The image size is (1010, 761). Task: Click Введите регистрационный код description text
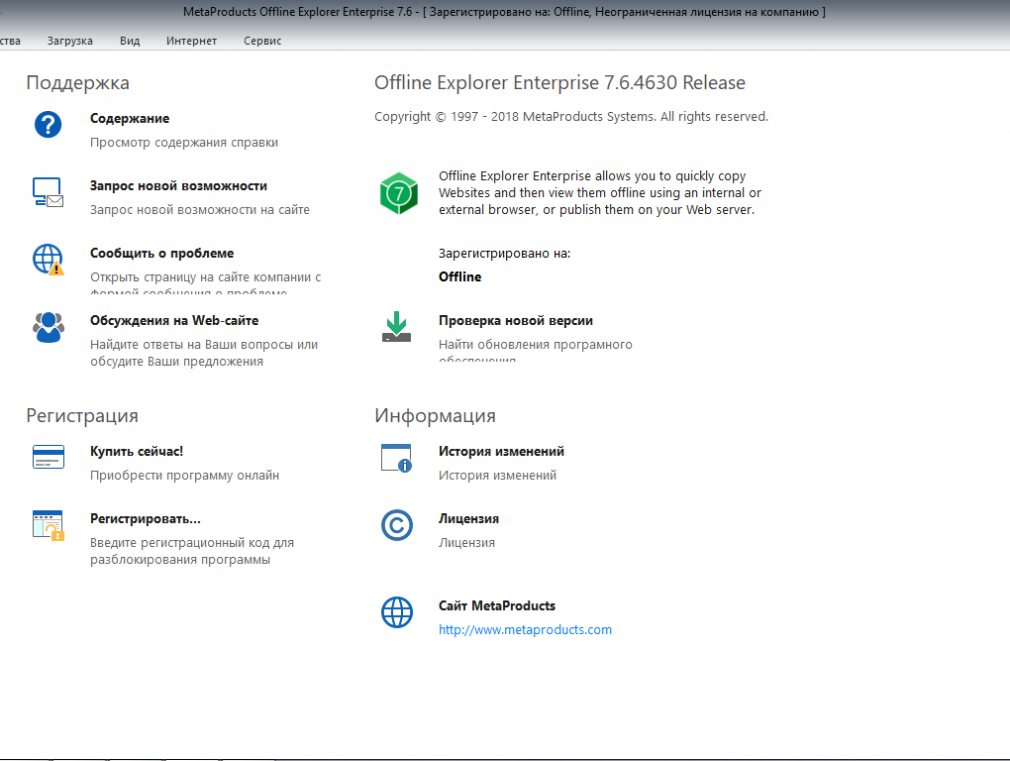tap(192, 551)
